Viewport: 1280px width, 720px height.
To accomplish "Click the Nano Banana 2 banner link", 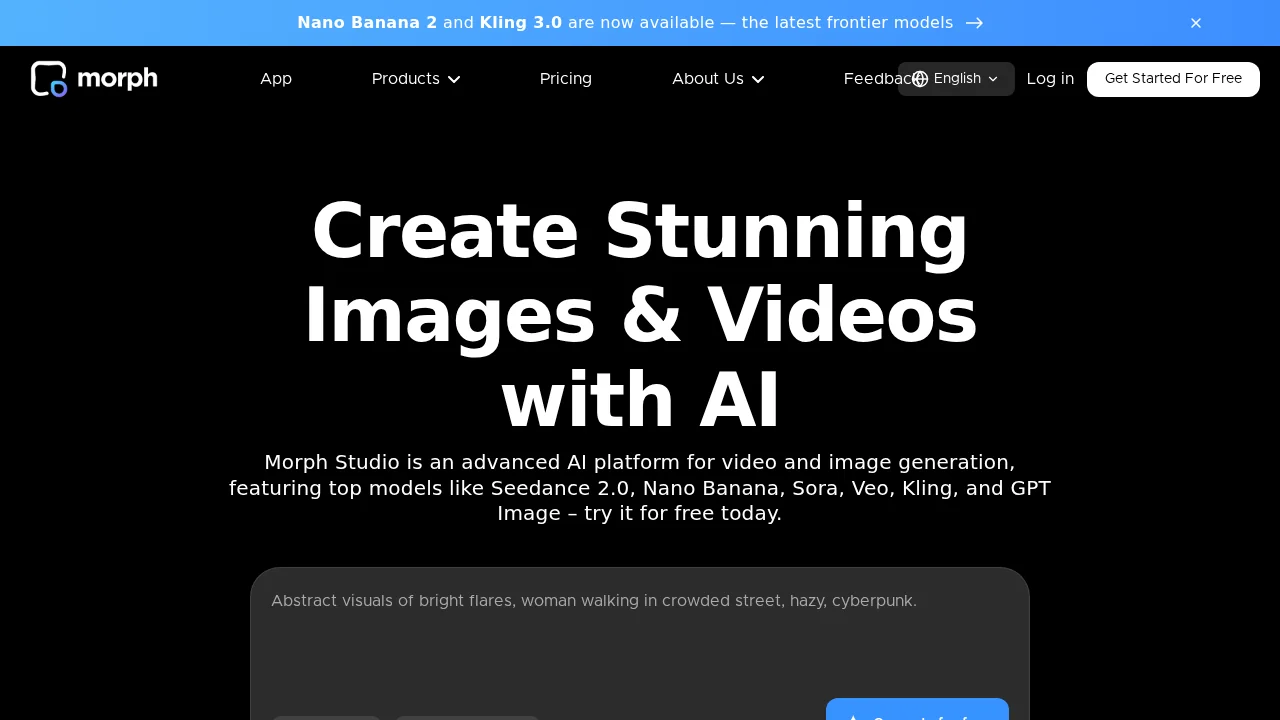I will [x=367, y=23].
